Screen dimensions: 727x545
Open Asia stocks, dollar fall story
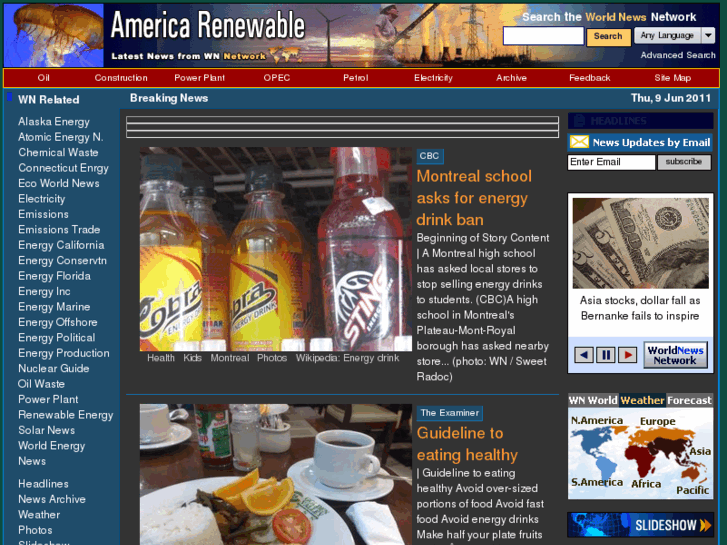[x=640, y=308]
